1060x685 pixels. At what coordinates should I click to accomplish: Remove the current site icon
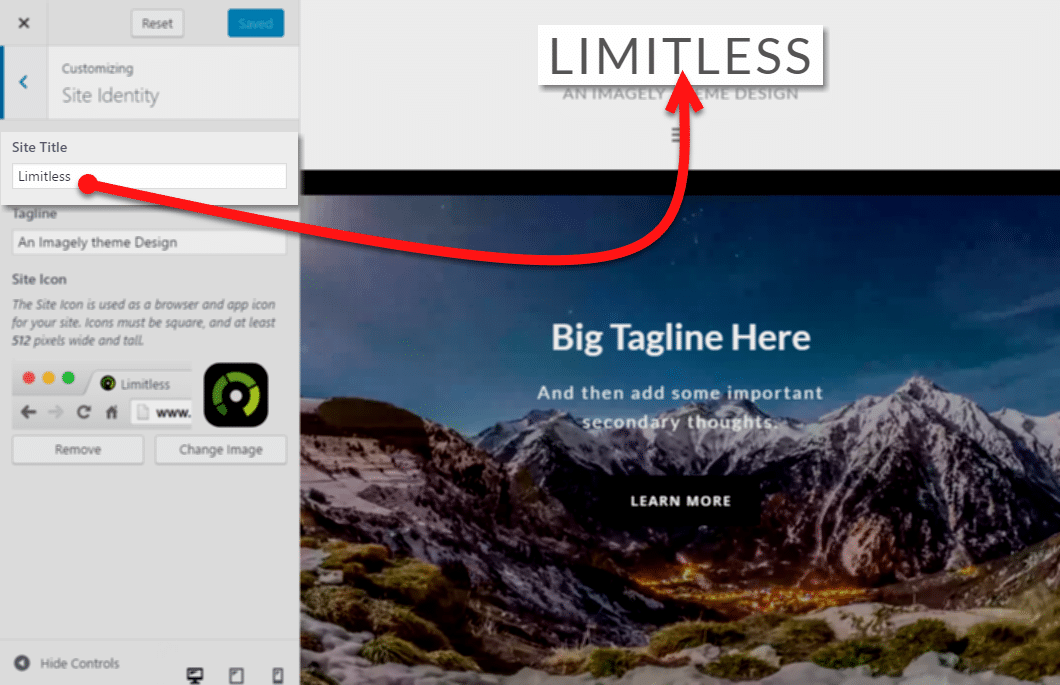click(x=78, y=450)
